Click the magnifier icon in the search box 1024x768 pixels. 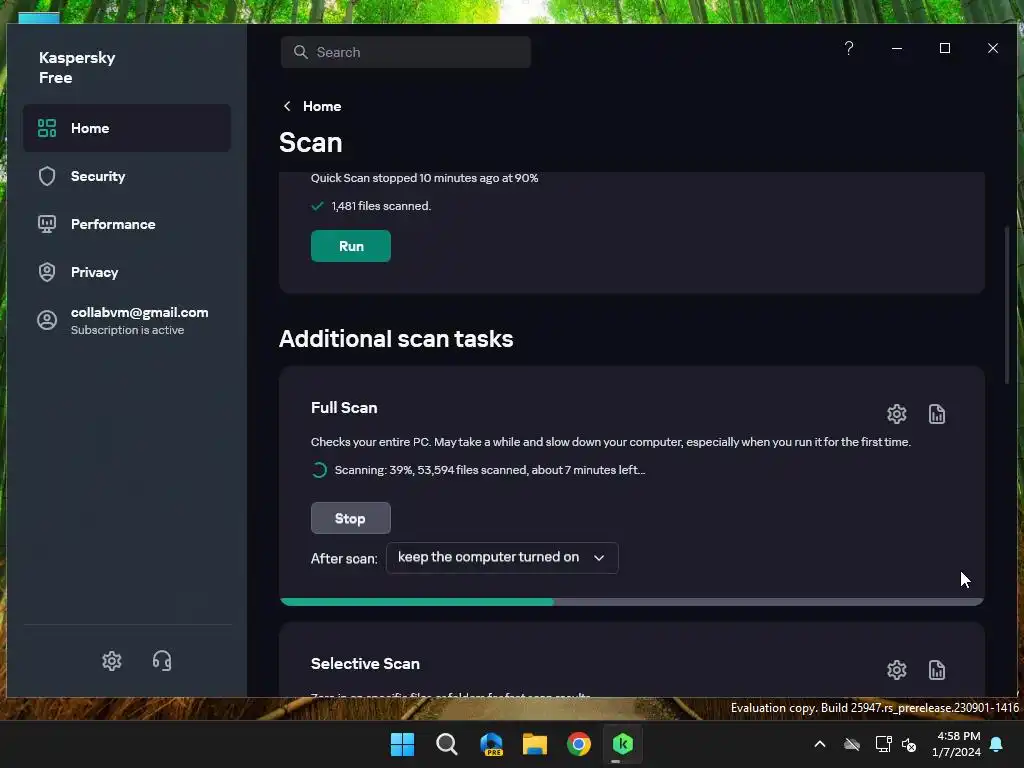click(x=300, y=52)
